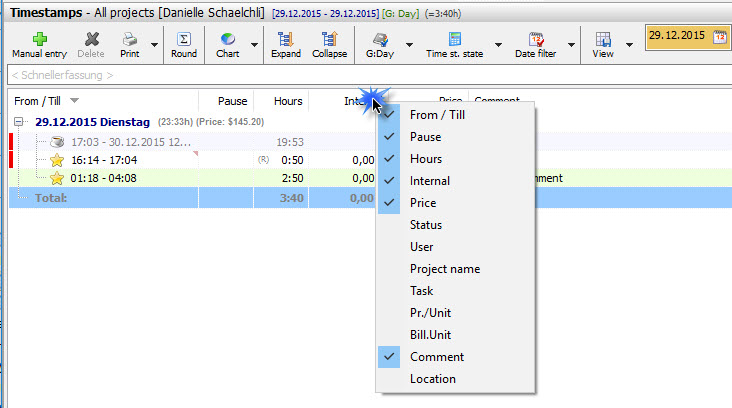Viewport: 732px width, 408px height.
Task: Open the View dropdown arrow
Action: tap(630, 45)
